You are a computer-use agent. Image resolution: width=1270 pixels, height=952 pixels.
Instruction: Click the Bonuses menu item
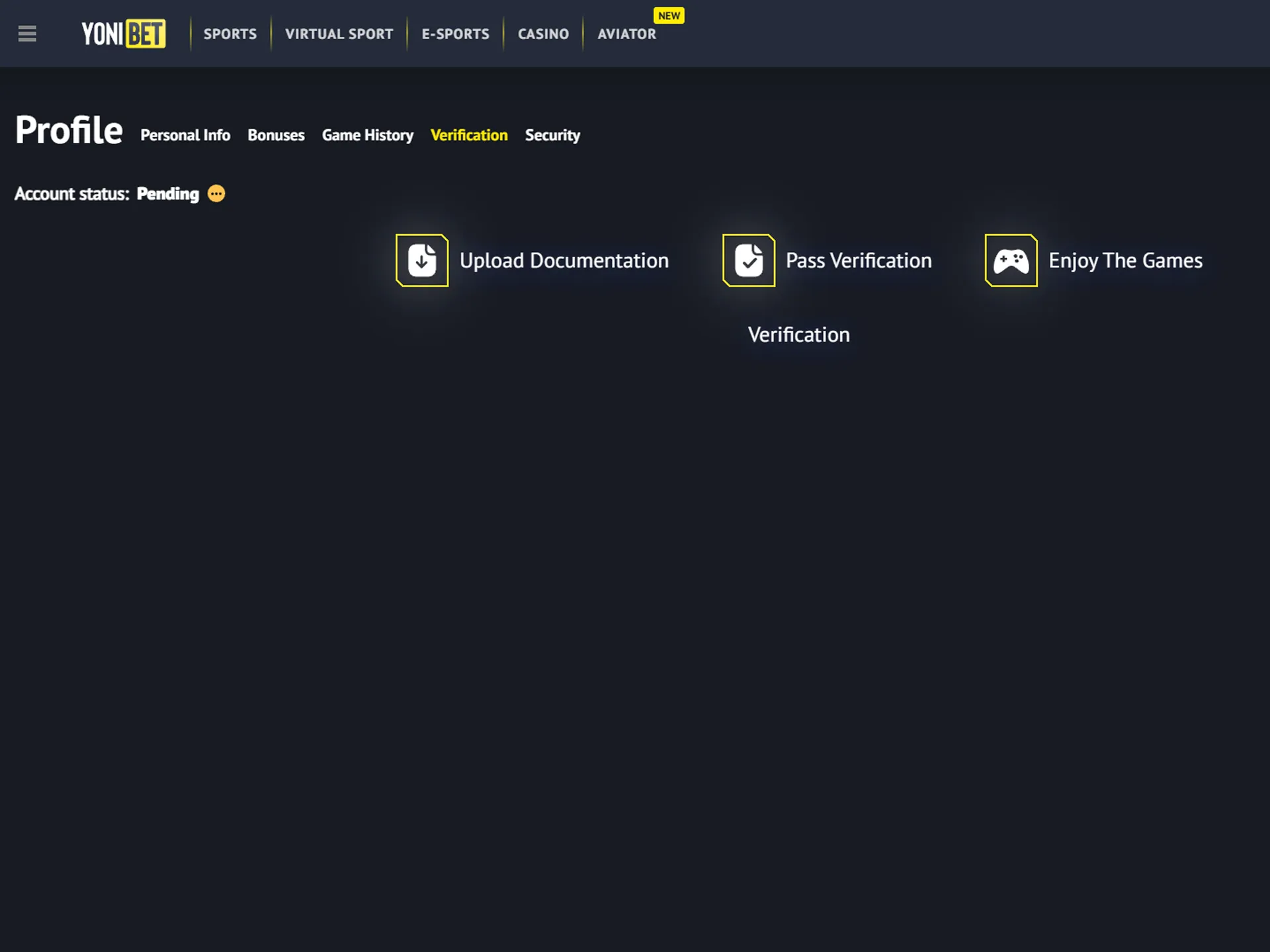coord(276,135)
